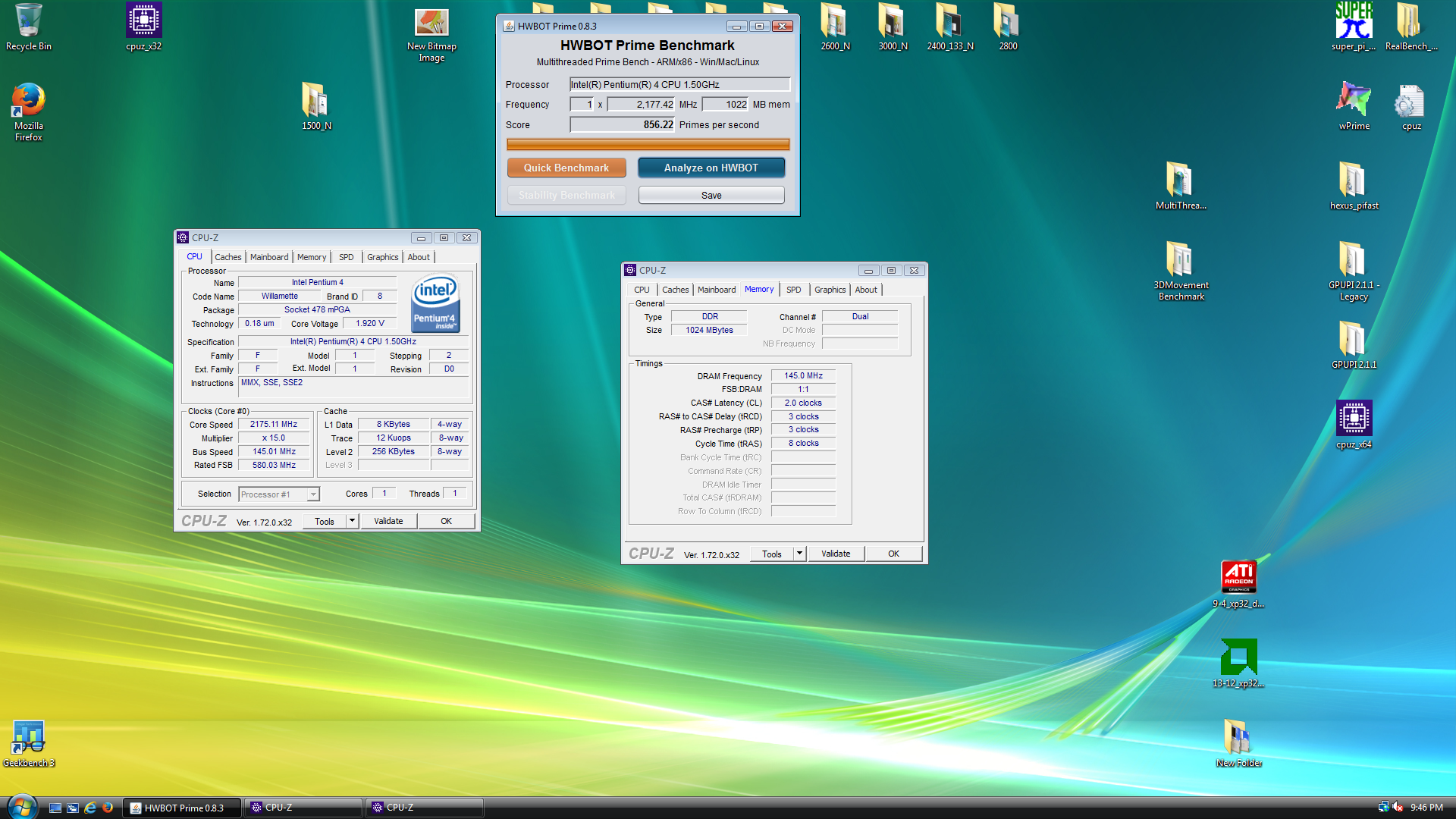
Task: Start the Quick Benchmark in HWBOT Prime
Action: (x=566, y=168)
